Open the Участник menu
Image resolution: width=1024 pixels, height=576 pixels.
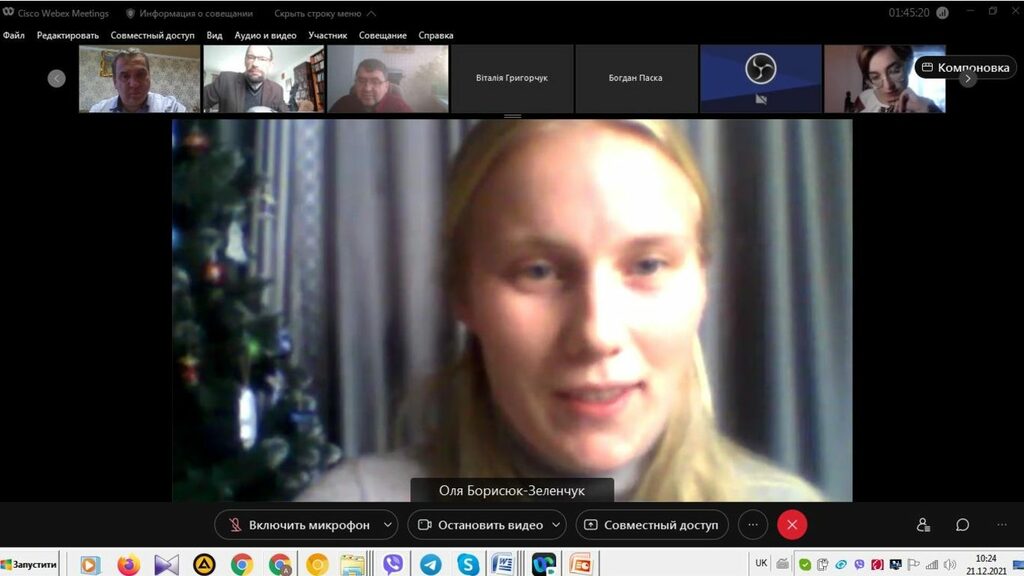[x=328, y=35]
